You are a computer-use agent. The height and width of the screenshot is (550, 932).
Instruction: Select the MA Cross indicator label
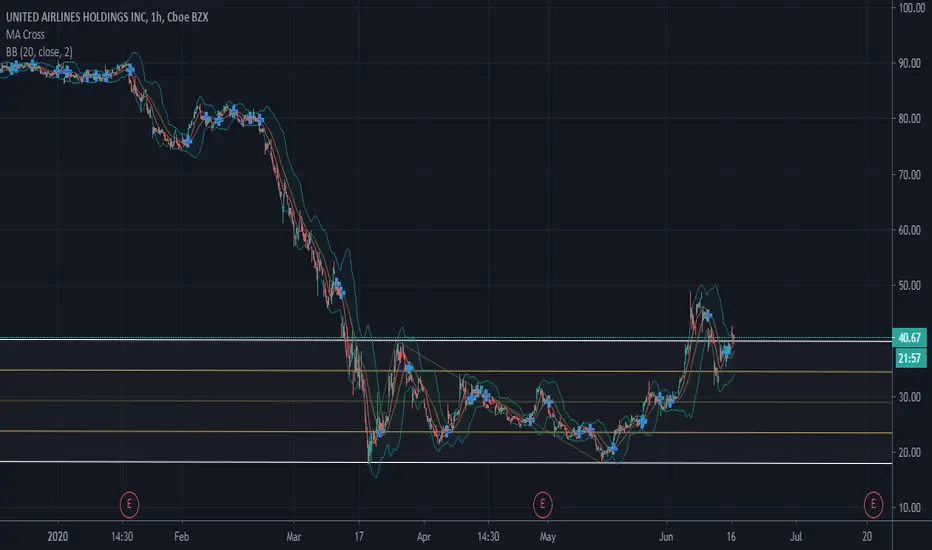pyautogui.click(x=25, y=34)
